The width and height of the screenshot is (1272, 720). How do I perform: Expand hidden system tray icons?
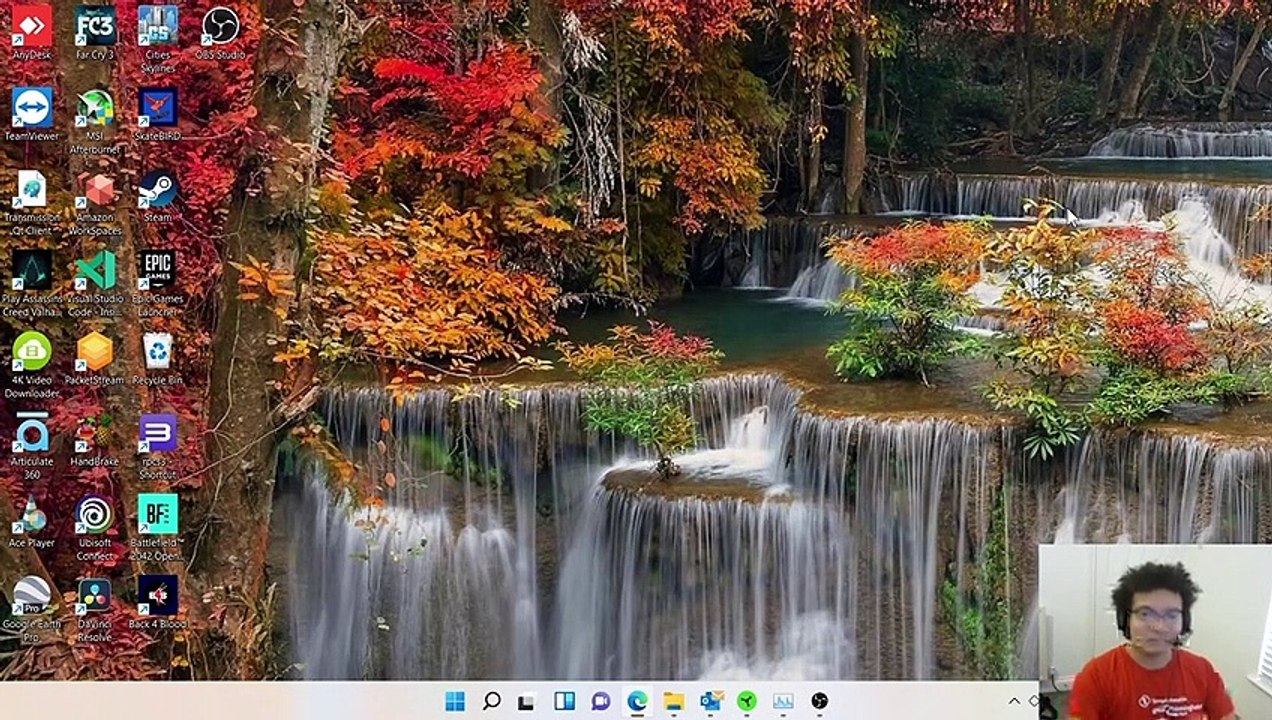1013,701
